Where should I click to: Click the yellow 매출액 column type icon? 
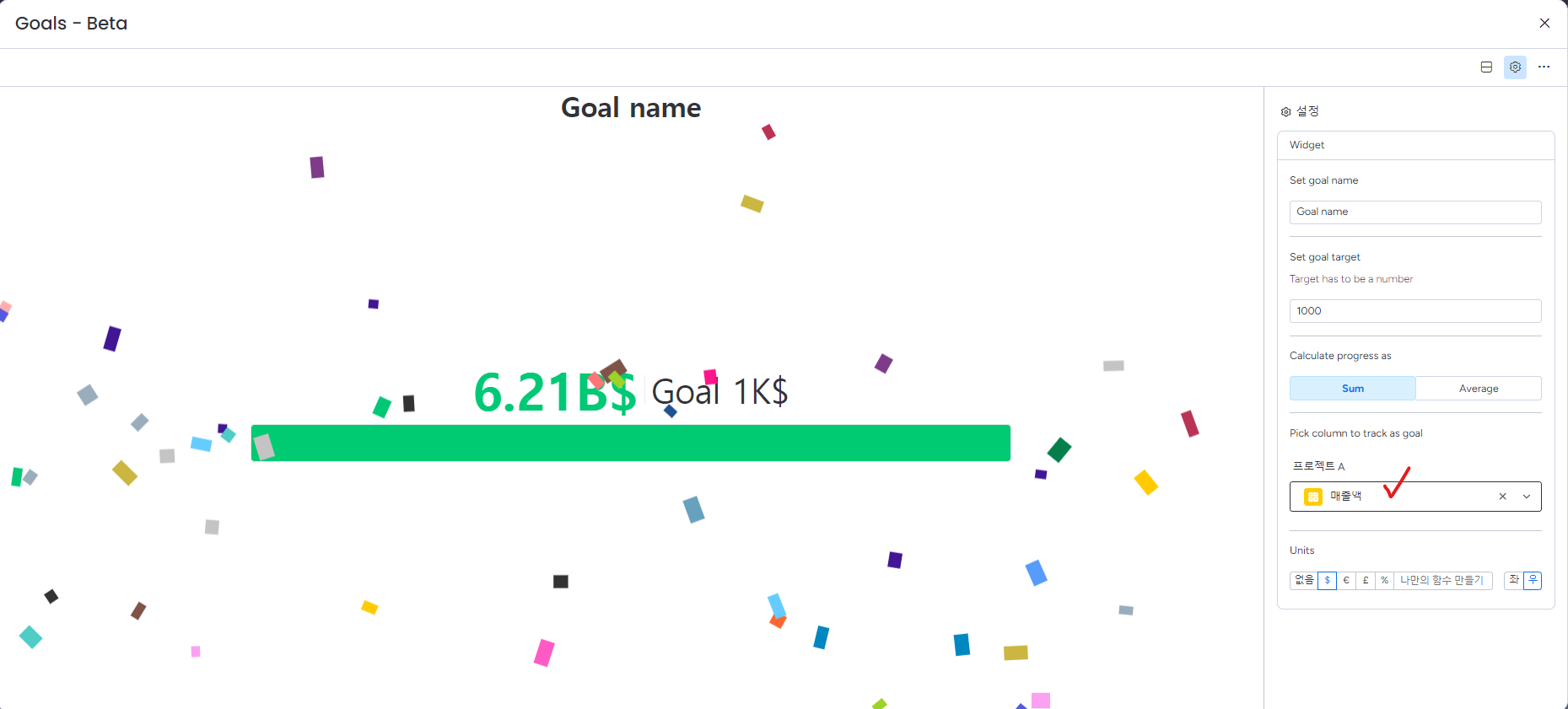click(1312, 497)
